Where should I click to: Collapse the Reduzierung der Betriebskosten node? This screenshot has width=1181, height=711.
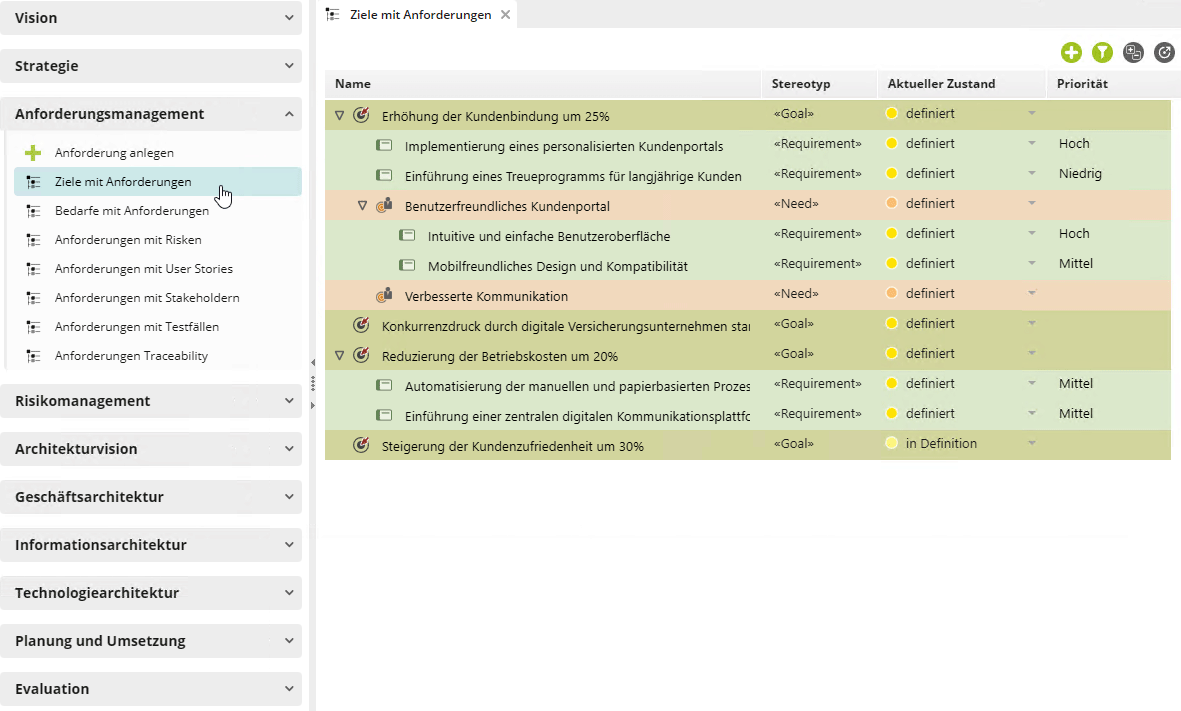pos(339,356)
